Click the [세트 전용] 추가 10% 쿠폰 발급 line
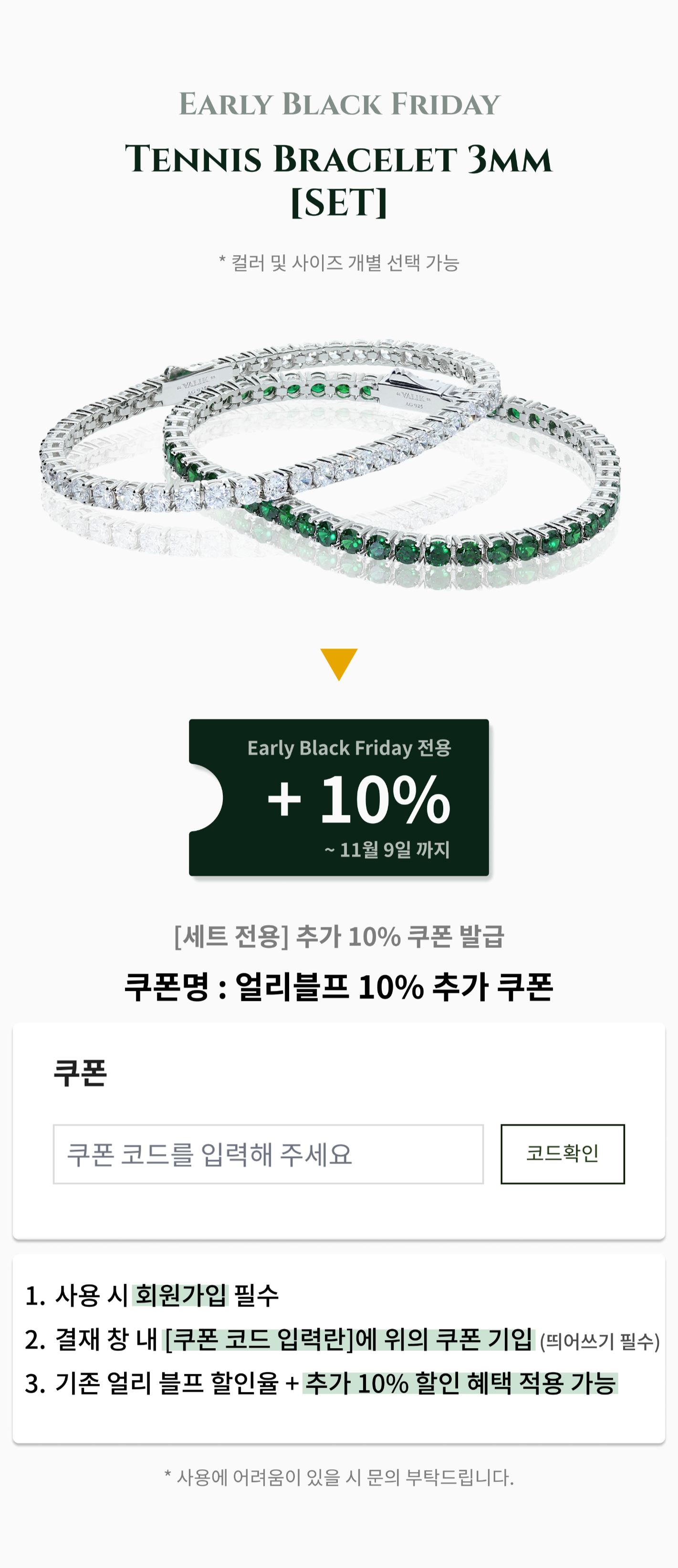 (339, 936)
